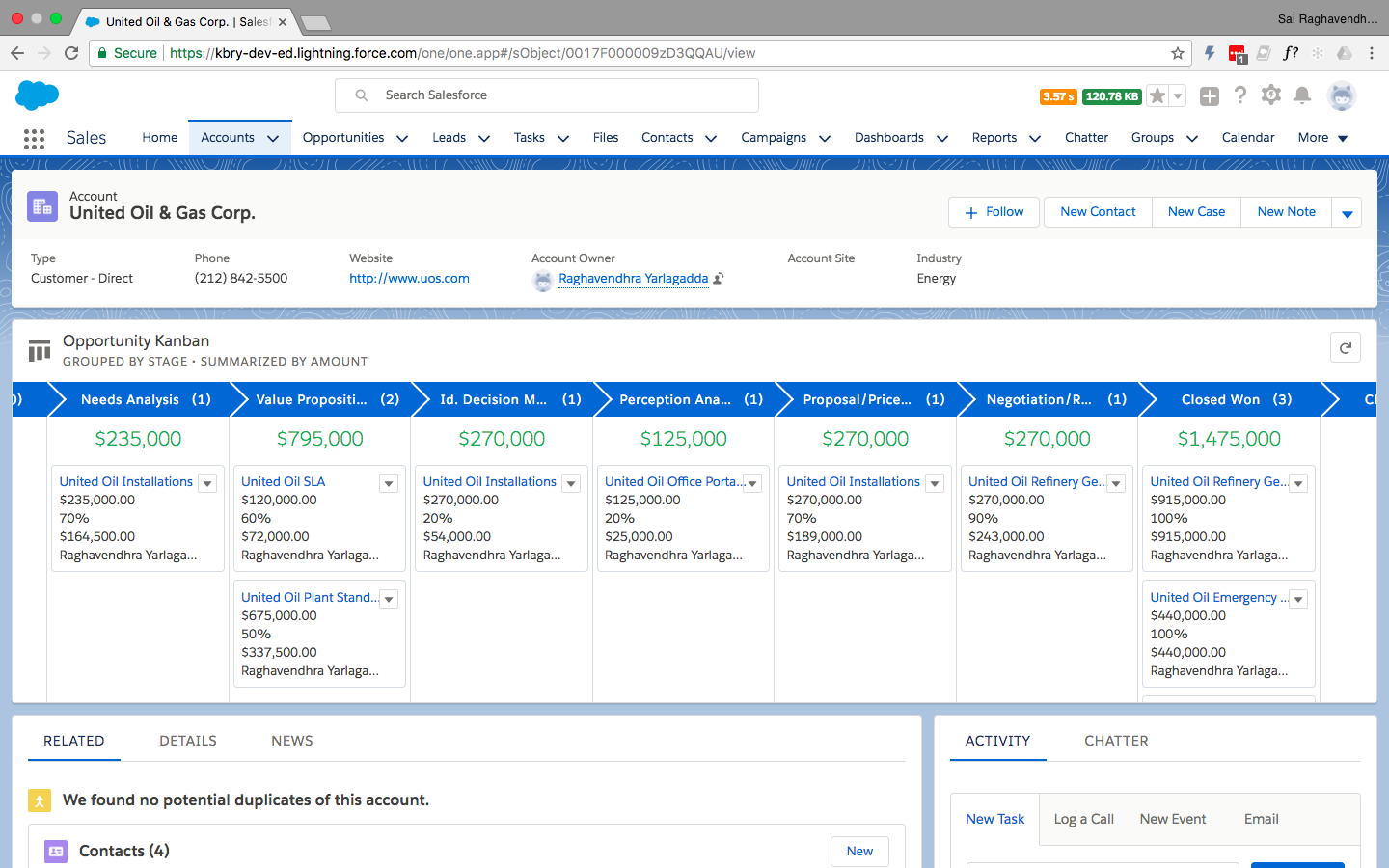Expand the Accounts tab dropdown arrow

273,139
